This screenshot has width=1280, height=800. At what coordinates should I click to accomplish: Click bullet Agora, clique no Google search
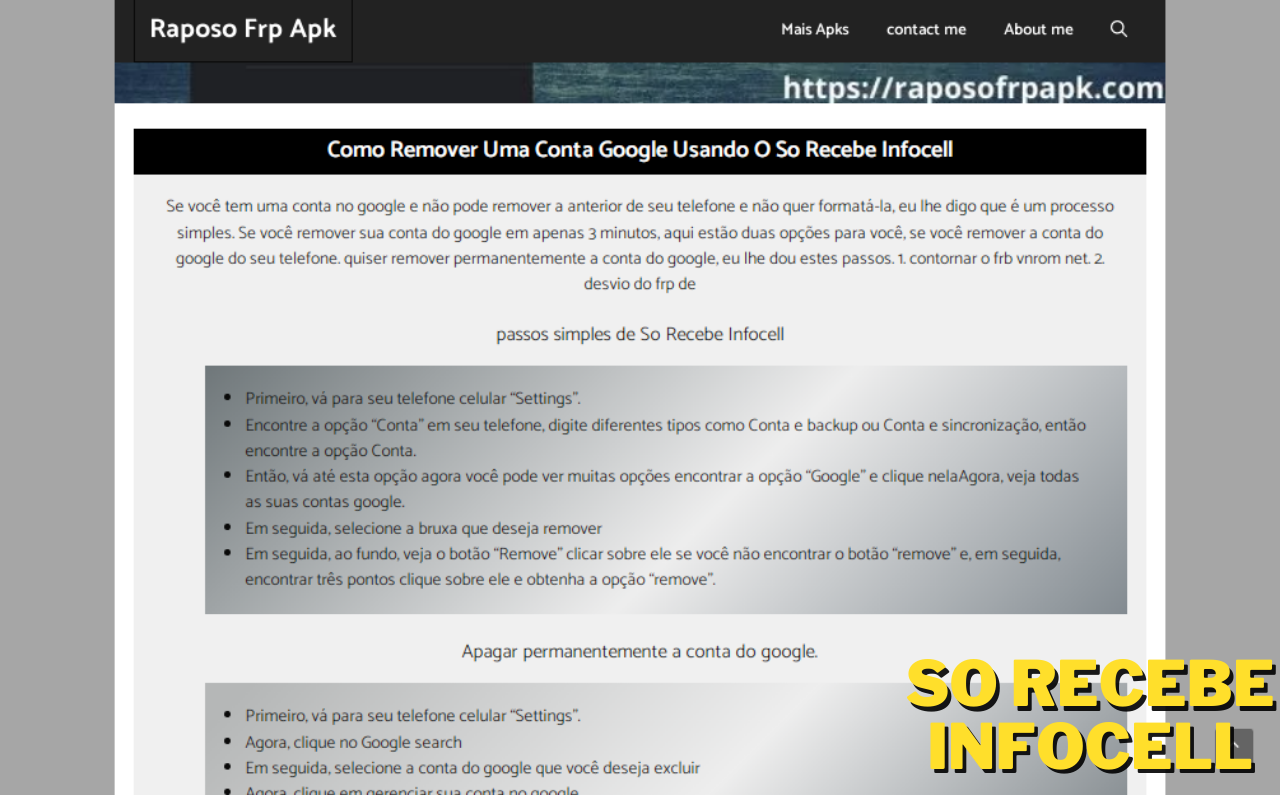(x=354, y=742)
